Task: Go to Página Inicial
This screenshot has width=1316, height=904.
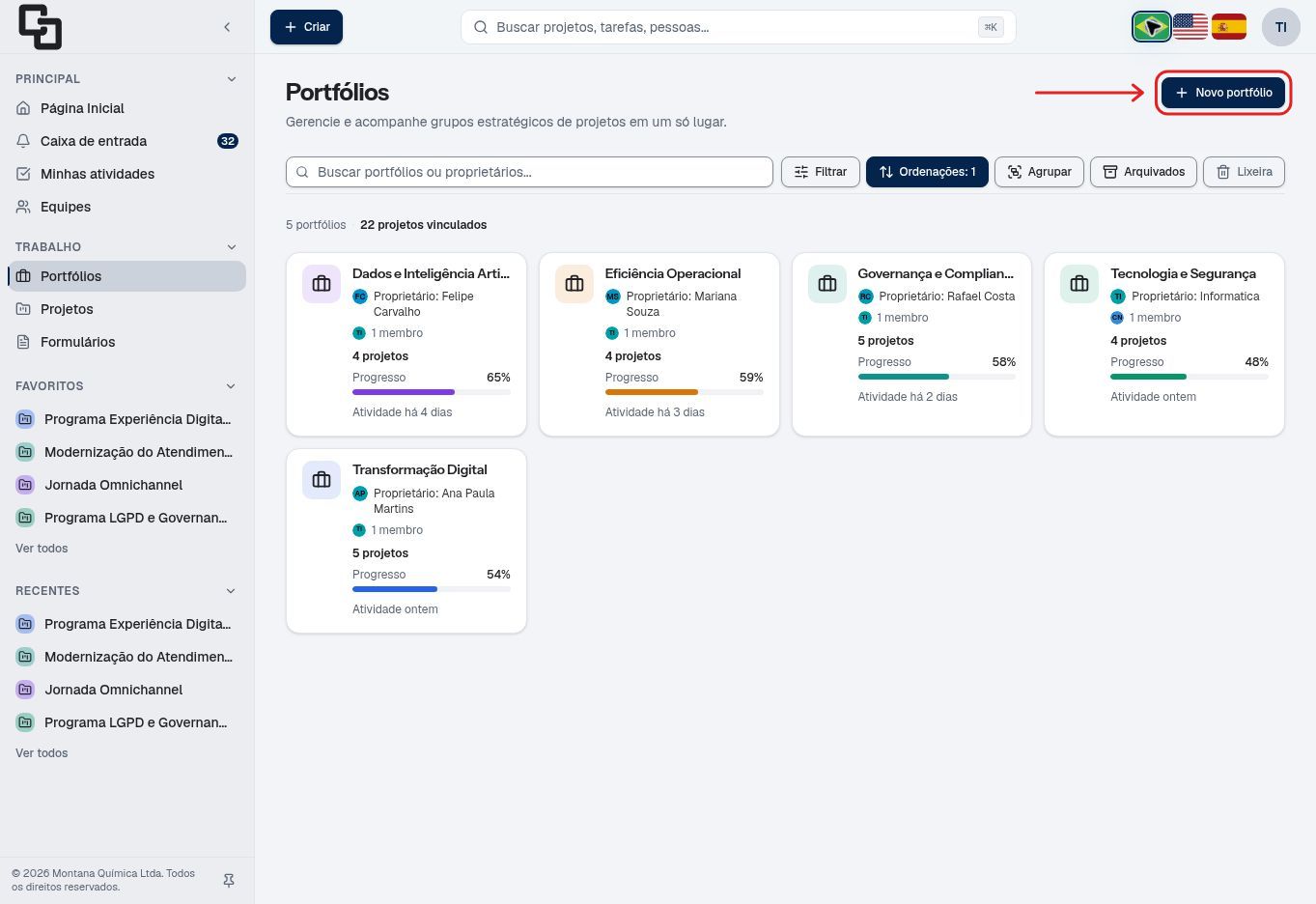Action: coord(126,108)
